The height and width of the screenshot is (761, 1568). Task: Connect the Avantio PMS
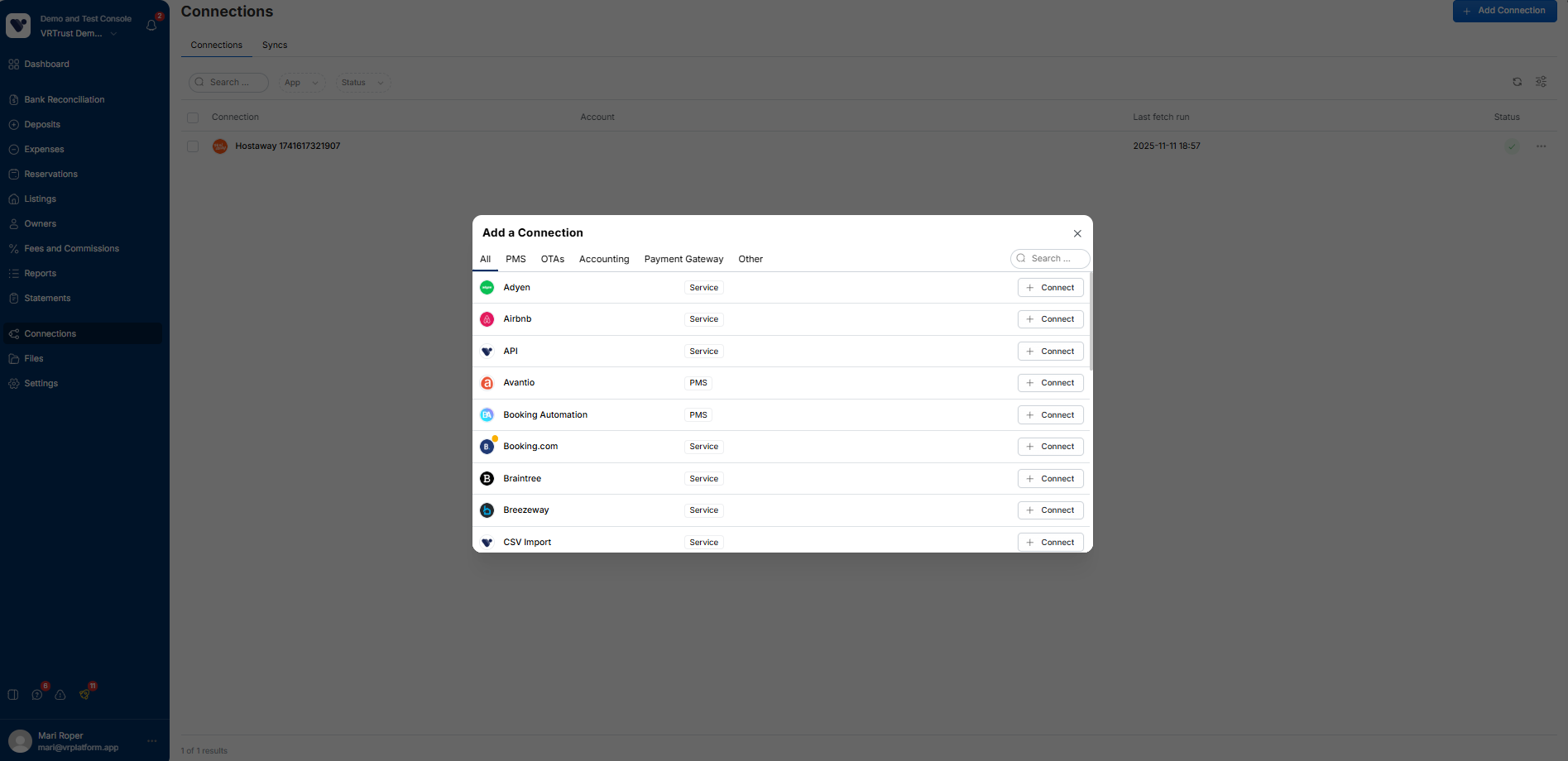(x=1051, y=383)
